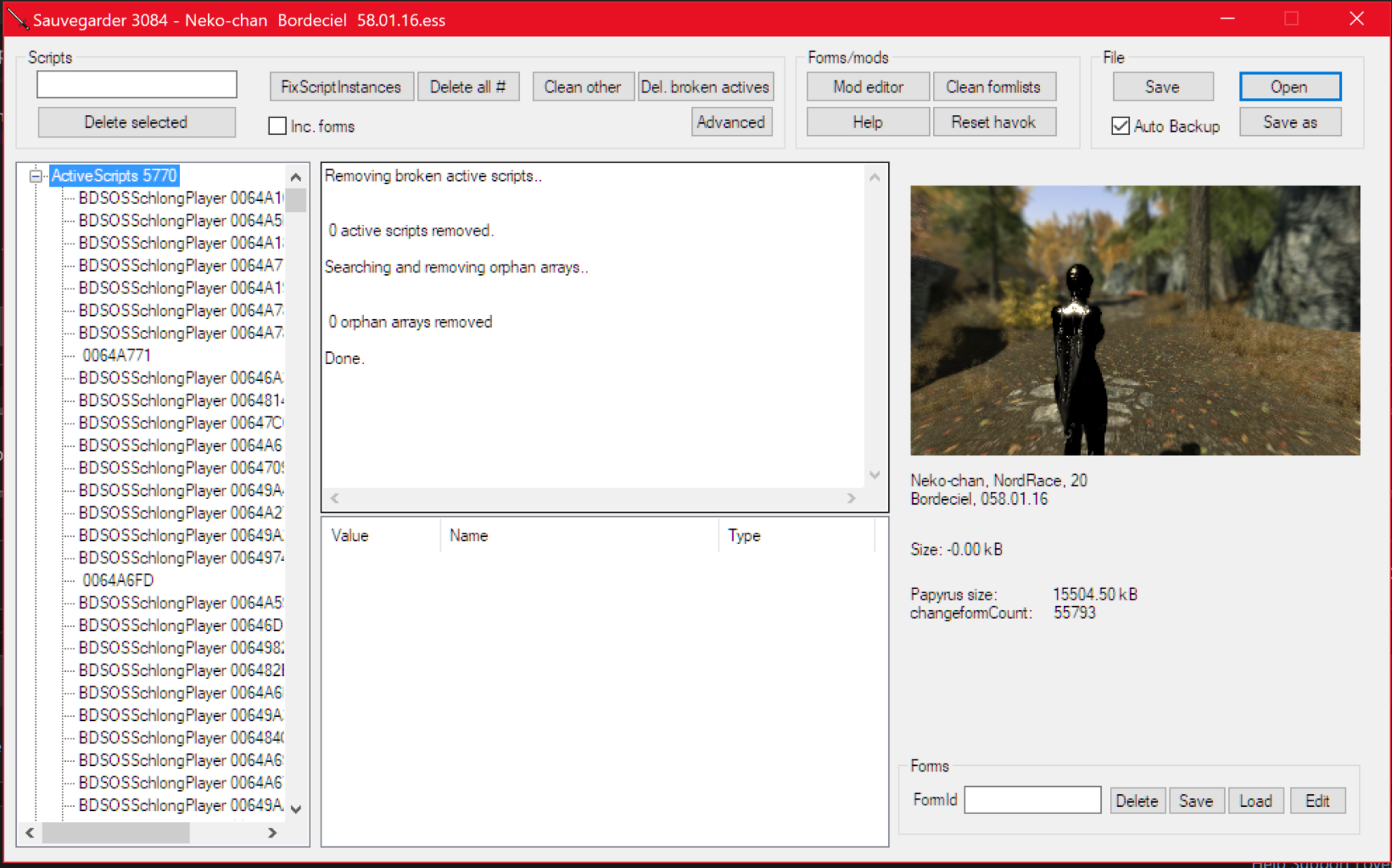Click the Clean other button

(x=583, y=87)
